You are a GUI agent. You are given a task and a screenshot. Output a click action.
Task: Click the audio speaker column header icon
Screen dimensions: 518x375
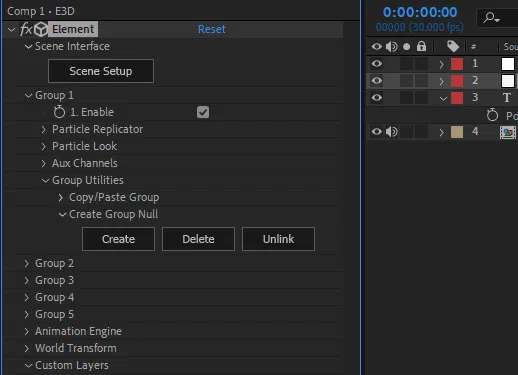point(392,46)
